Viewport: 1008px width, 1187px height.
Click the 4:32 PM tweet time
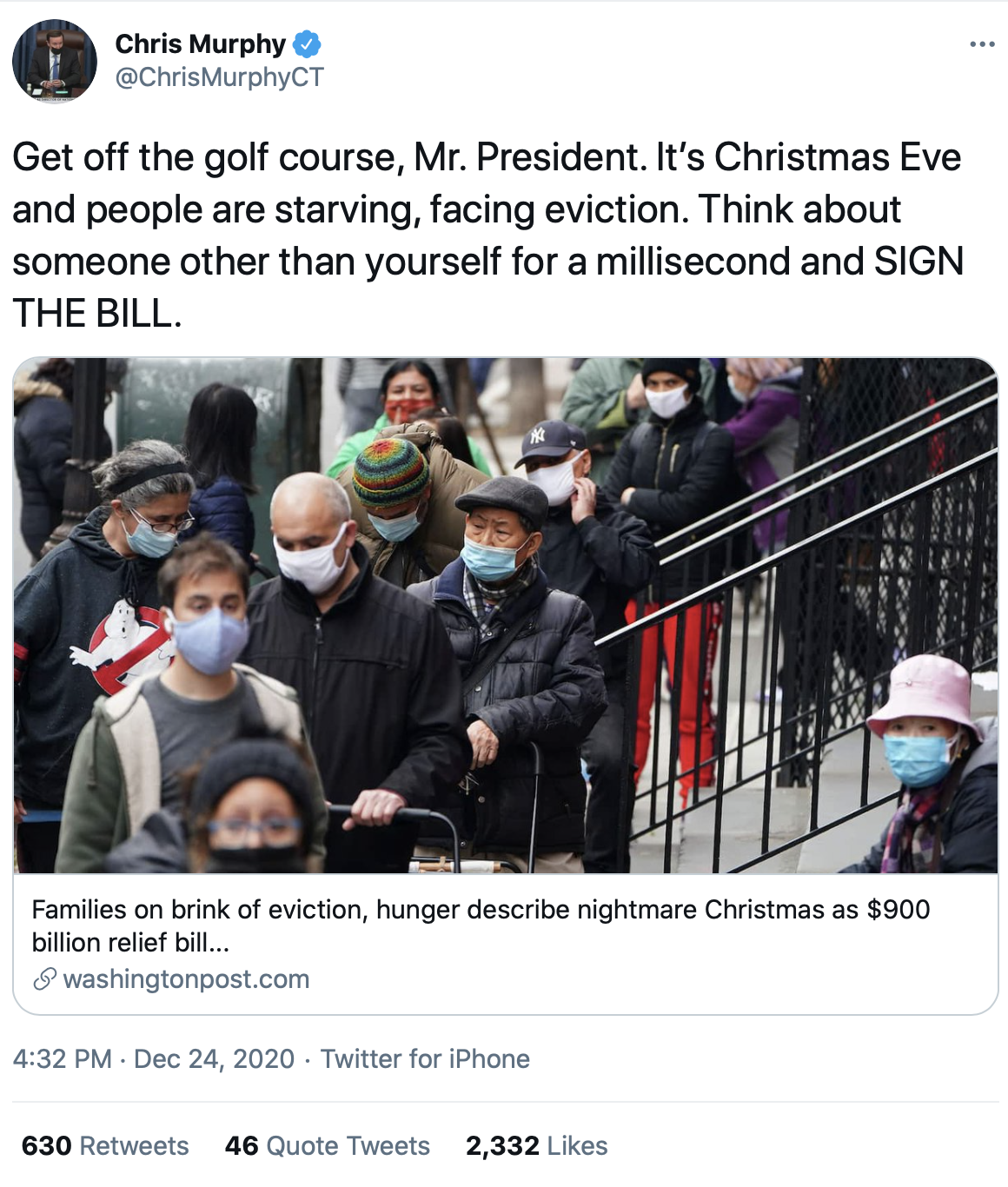tap(63, 1058)
